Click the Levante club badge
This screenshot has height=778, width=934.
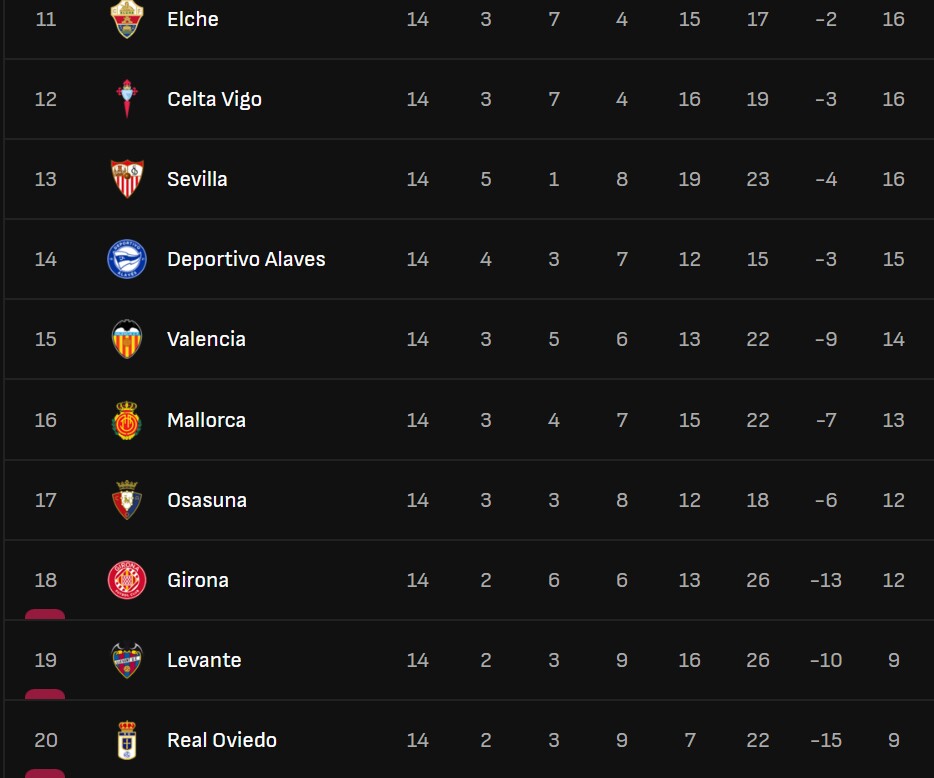[x=127, y=660]
